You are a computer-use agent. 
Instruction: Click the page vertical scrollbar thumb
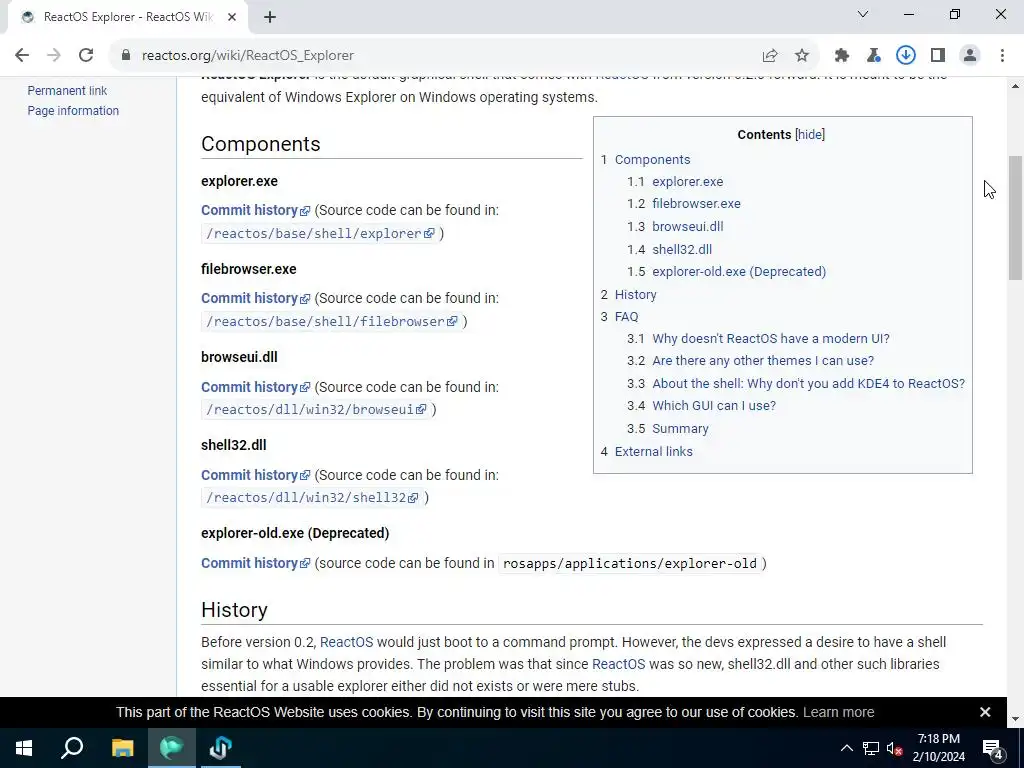(1016, 218)
